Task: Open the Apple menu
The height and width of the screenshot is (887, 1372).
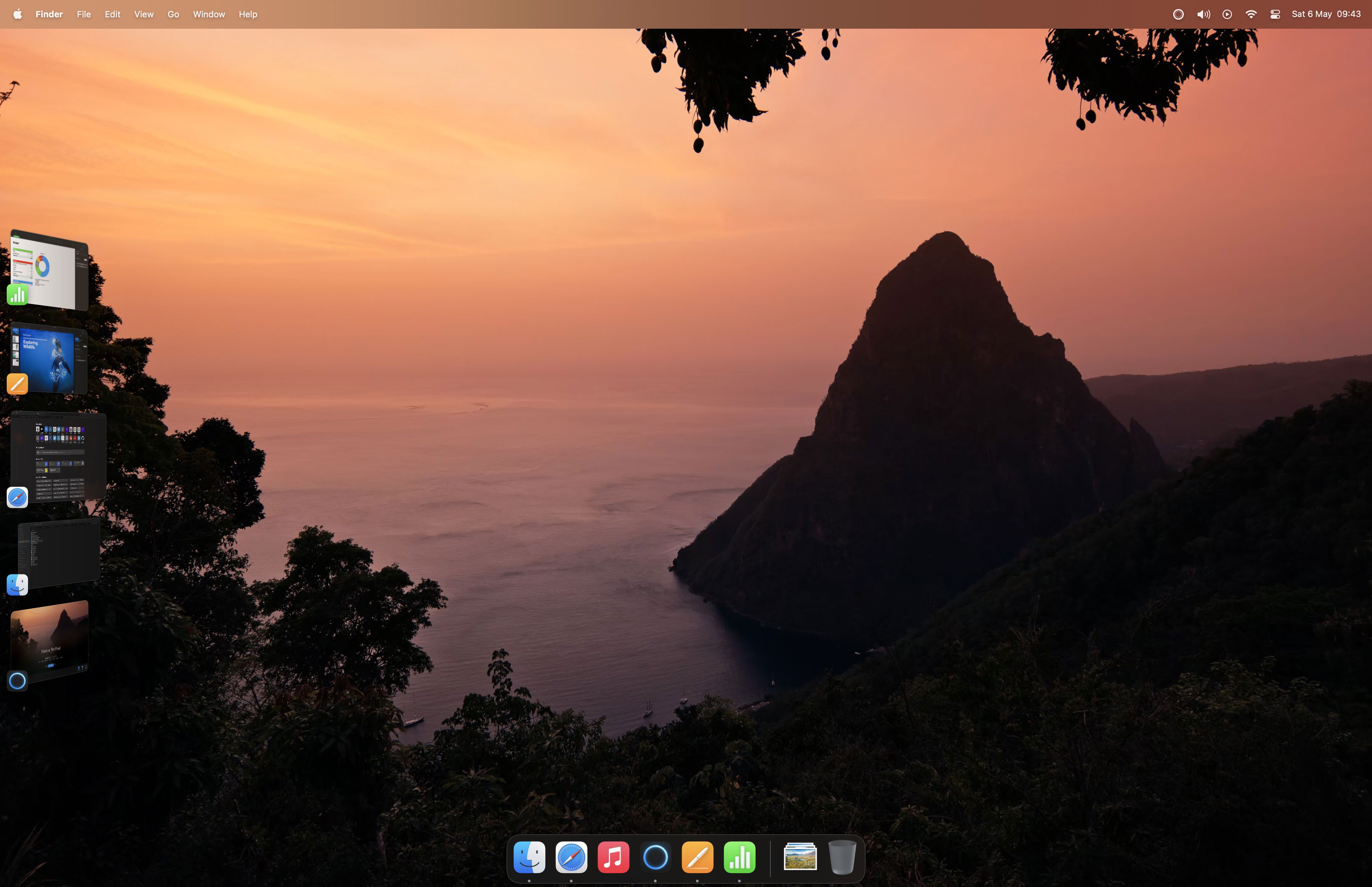Action: (x=17, y=14)
